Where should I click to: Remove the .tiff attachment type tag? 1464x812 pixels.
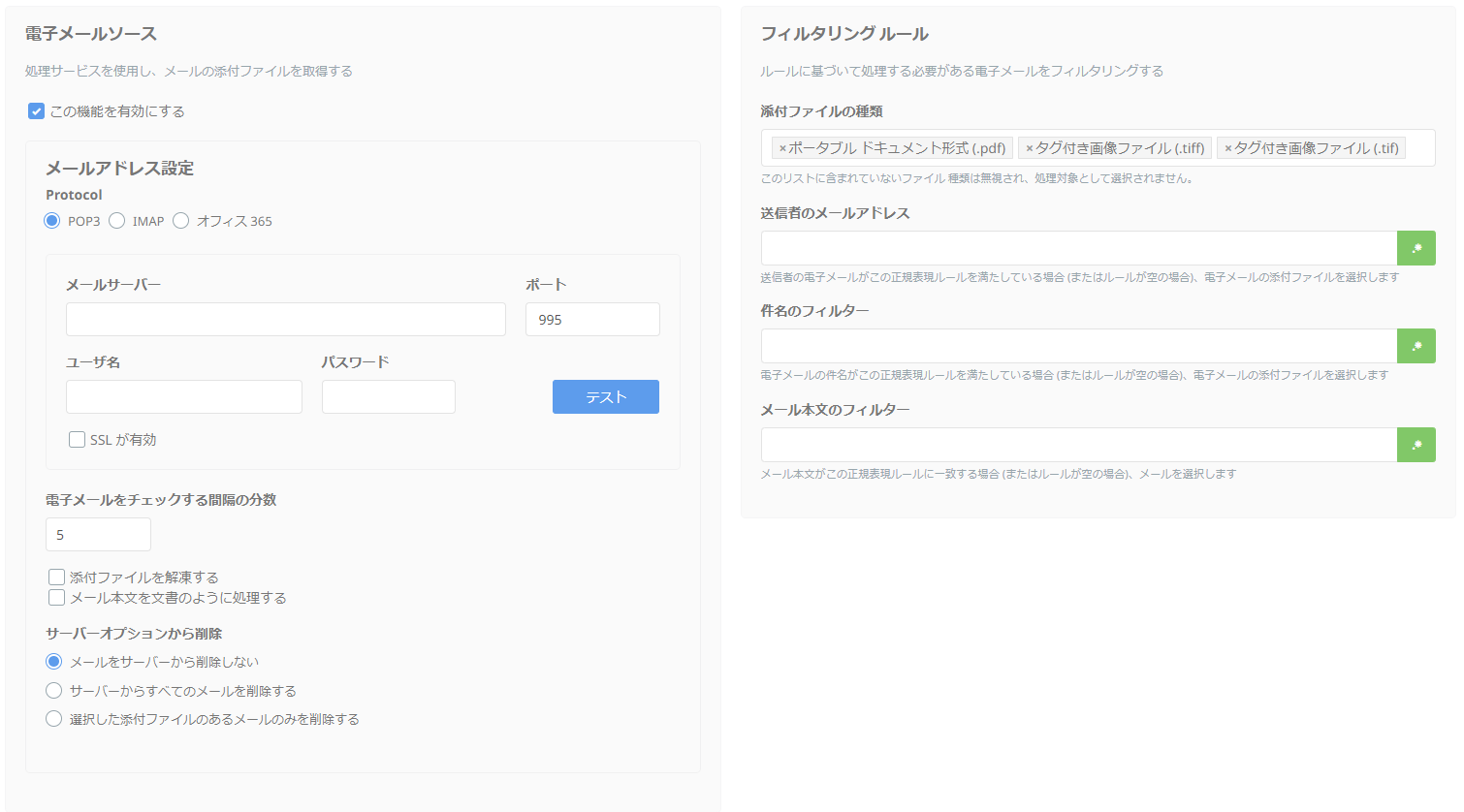tap(1030, 148)
